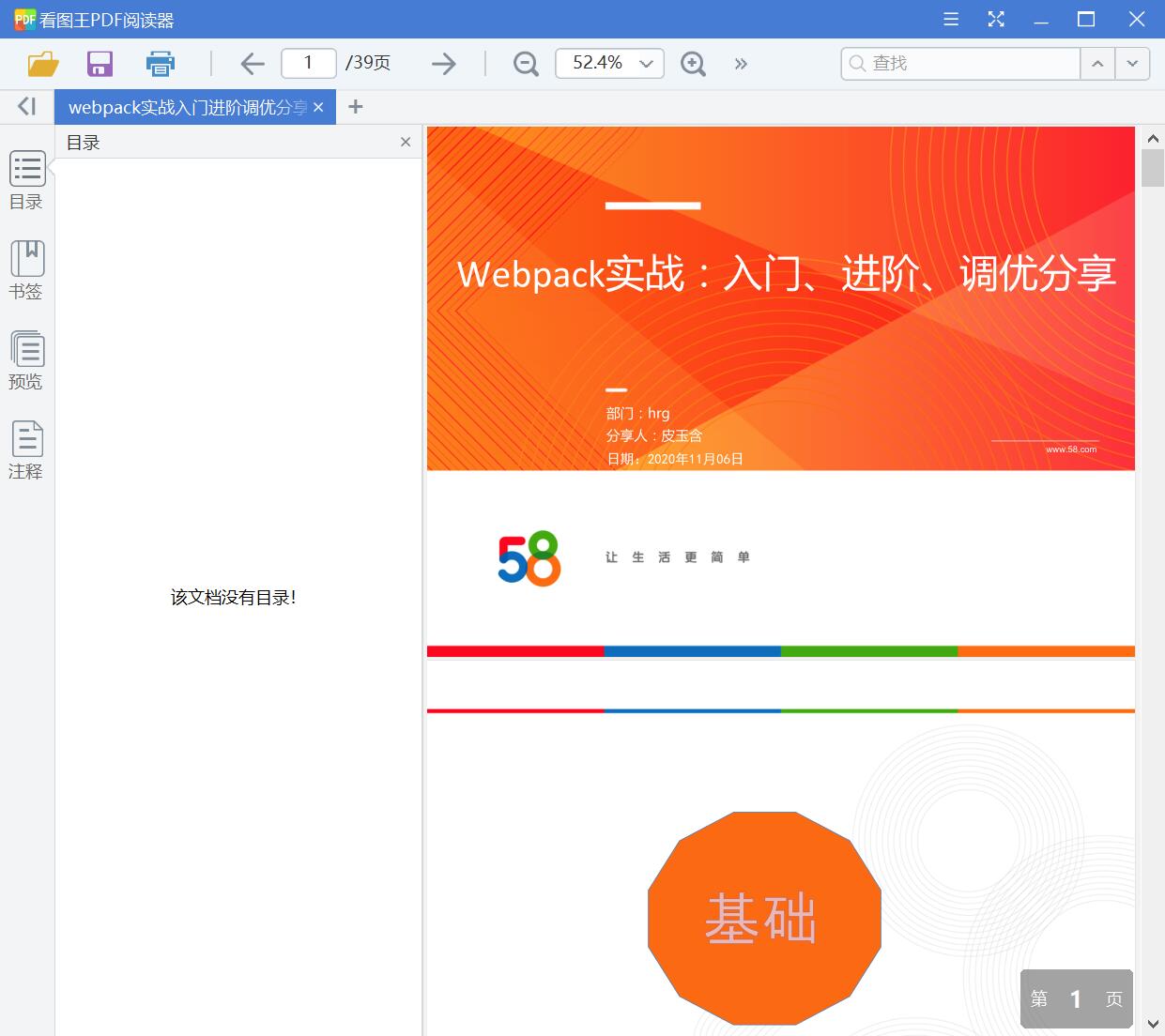The image size is (1165, 1036).
Task: Zoom out with the minus magnifier
Action: [x=526, y=64]
